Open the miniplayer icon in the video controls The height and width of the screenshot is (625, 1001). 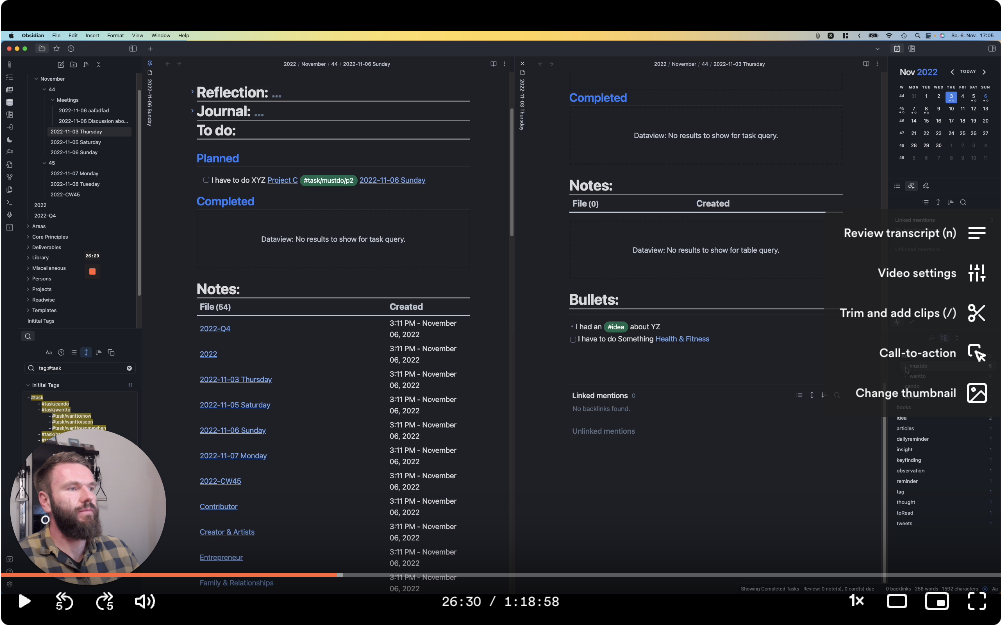coord(936,601)
